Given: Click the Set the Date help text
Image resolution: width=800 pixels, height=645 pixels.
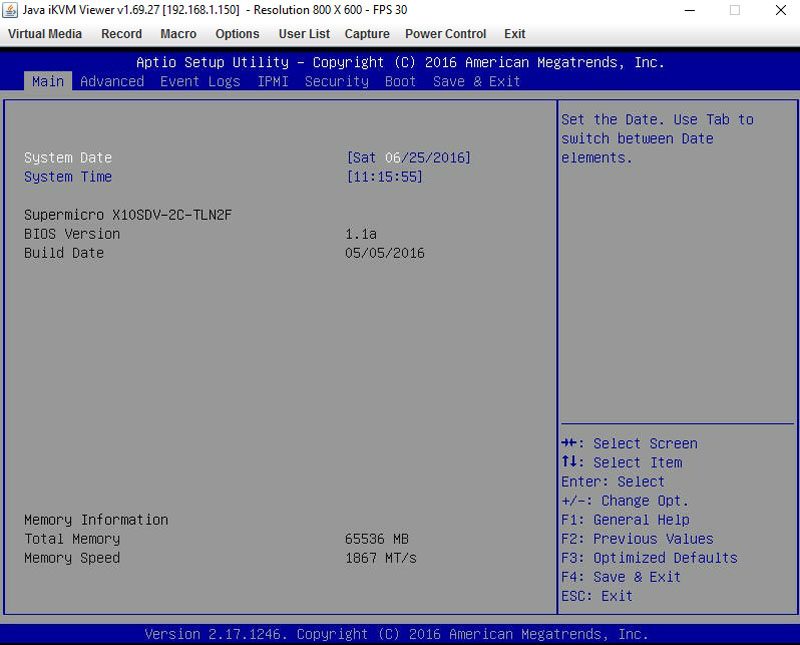Looking at the screenshot, I should tap(657, 138).
